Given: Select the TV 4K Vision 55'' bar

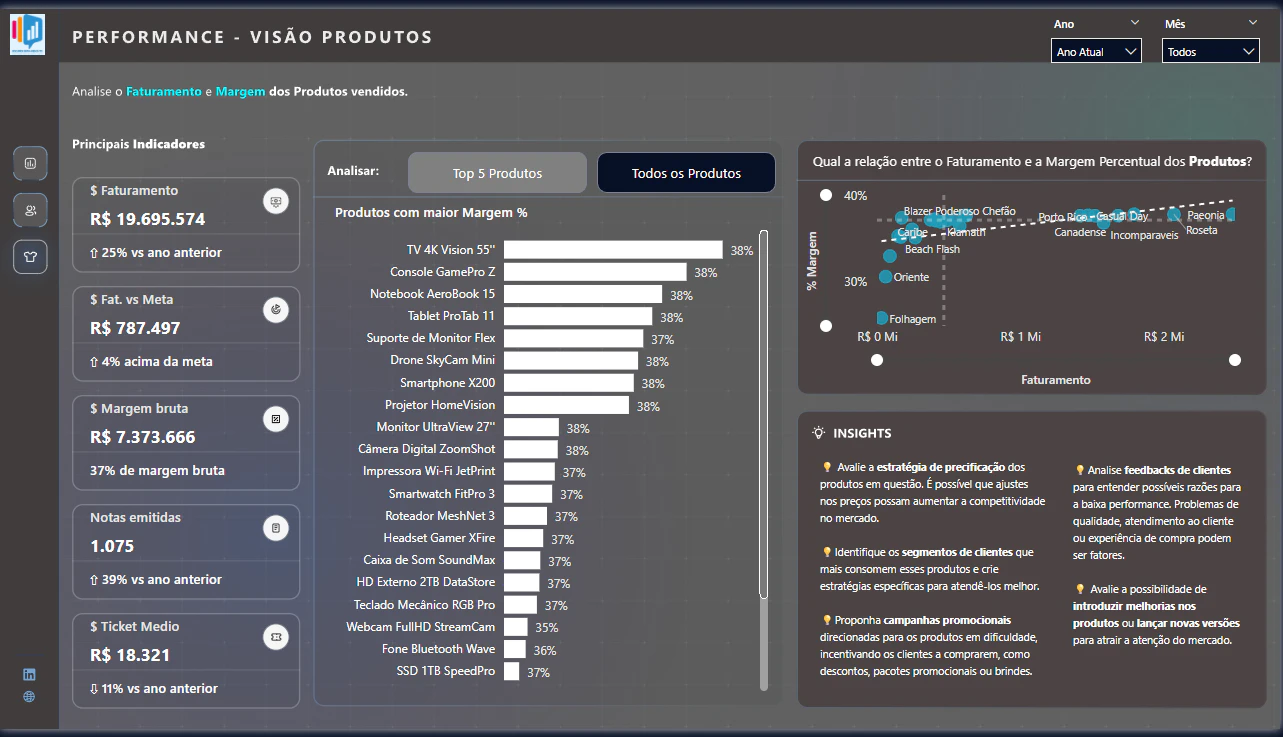Looking at the screenshot, I should click(x=613, y=250).
